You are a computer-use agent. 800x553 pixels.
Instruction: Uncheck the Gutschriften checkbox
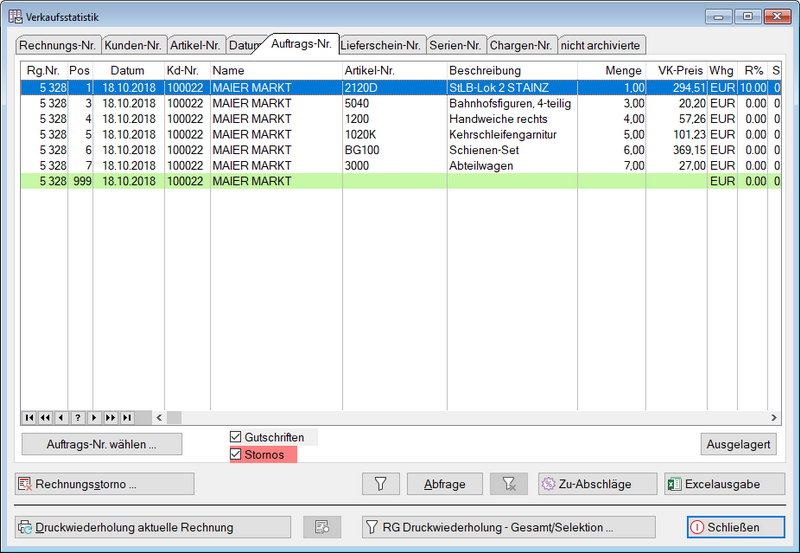pos(236,437)
